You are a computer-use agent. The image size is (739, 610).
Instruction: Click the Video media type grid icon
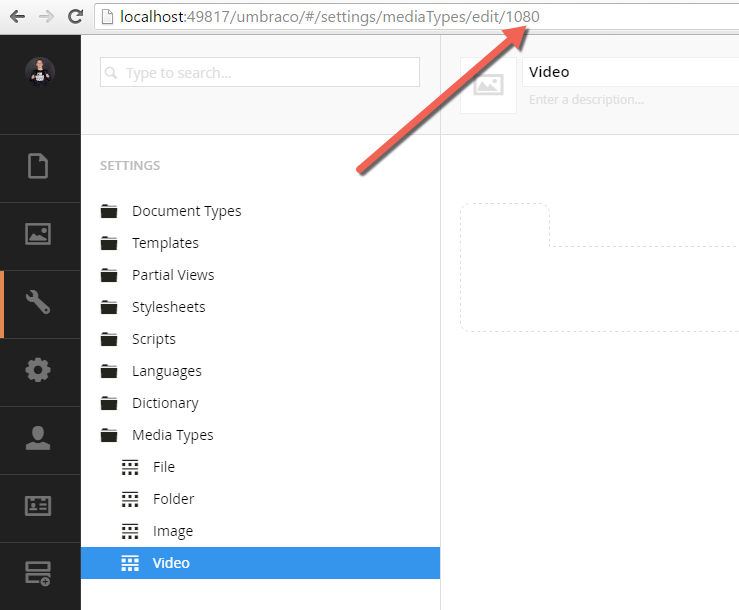(130, 563)
